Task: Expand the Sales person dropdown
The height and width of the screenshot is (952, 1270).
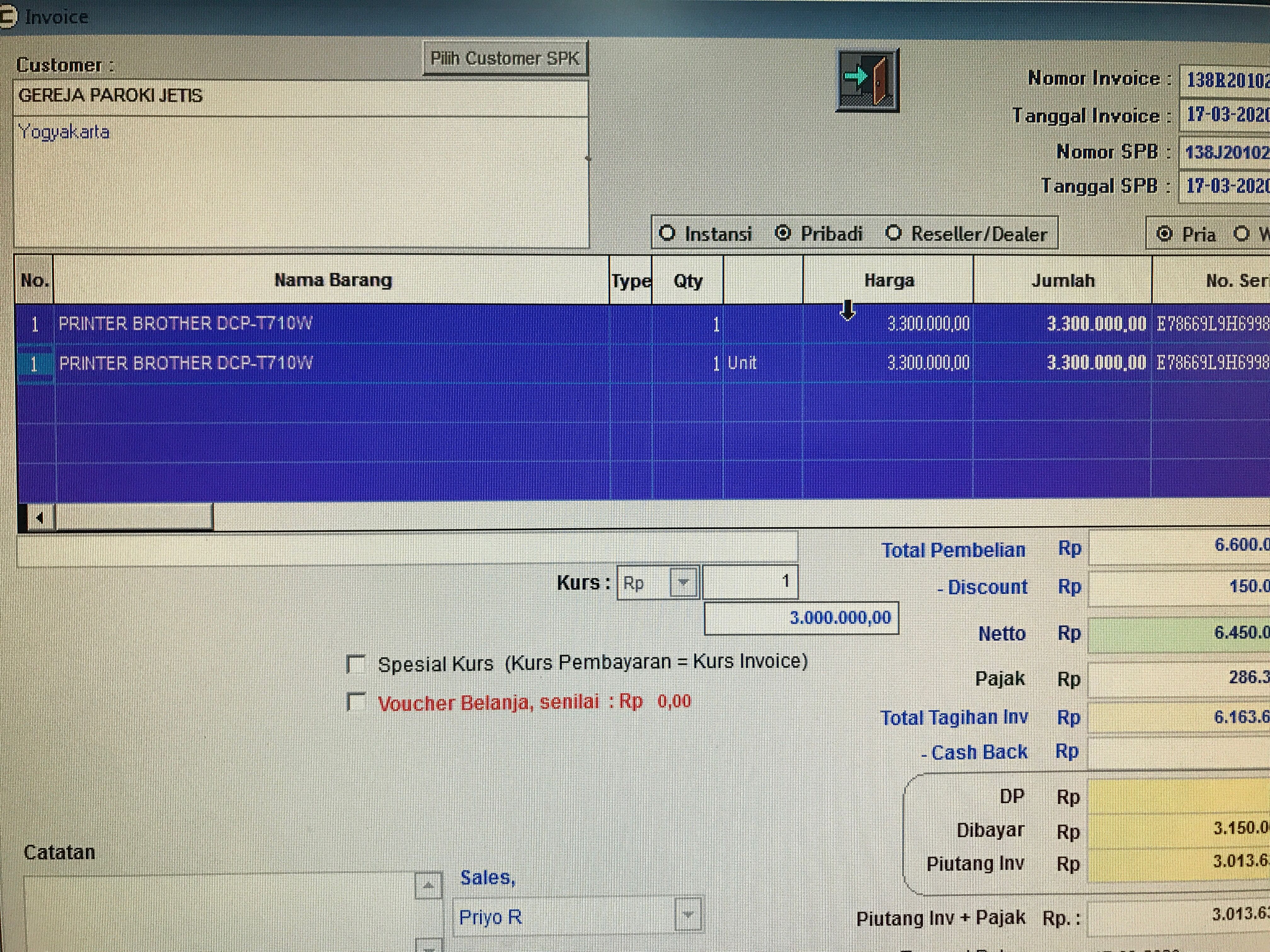Action: [688, 915]
